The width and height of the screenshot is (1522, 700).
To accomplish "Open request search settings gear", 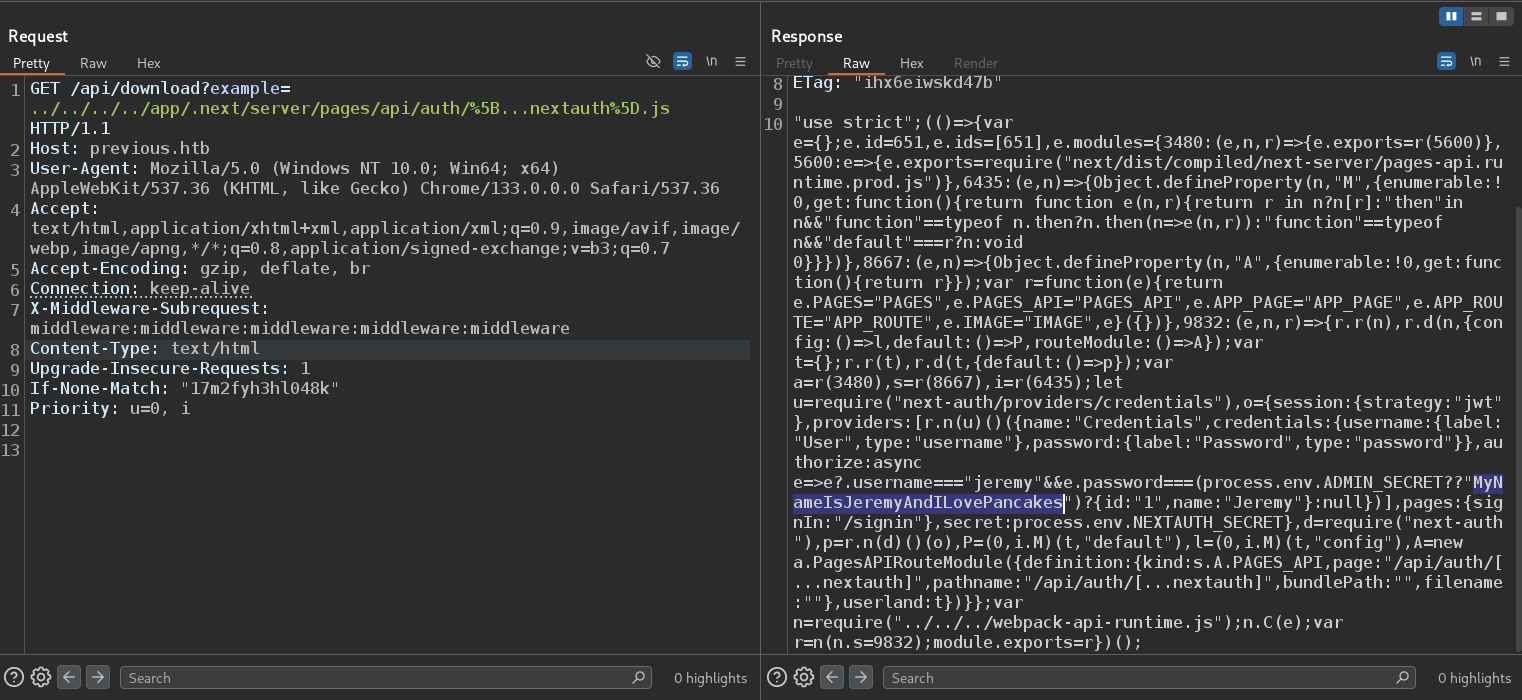I will coord(41,677).
